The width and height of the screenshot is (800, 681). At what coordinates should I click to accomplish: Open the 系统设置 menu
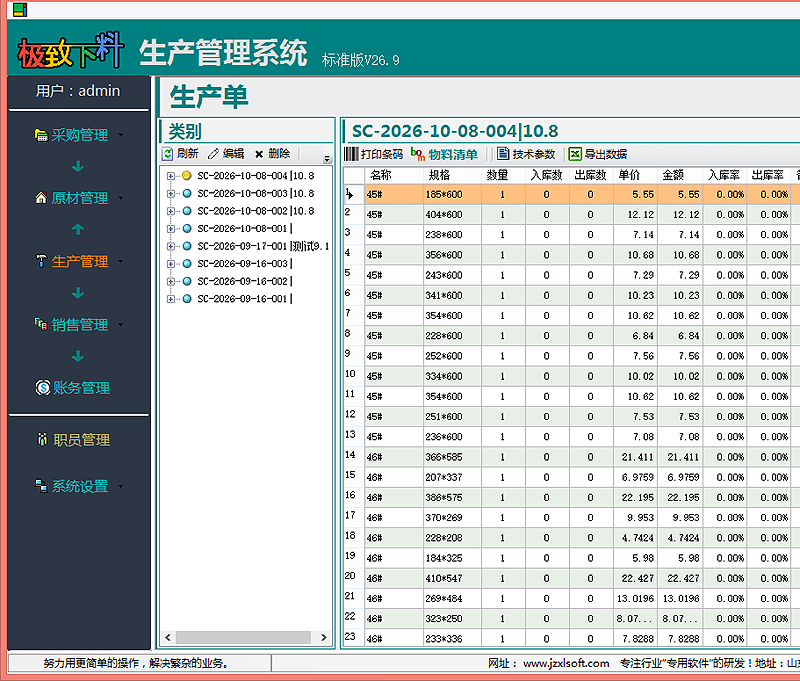121,486
